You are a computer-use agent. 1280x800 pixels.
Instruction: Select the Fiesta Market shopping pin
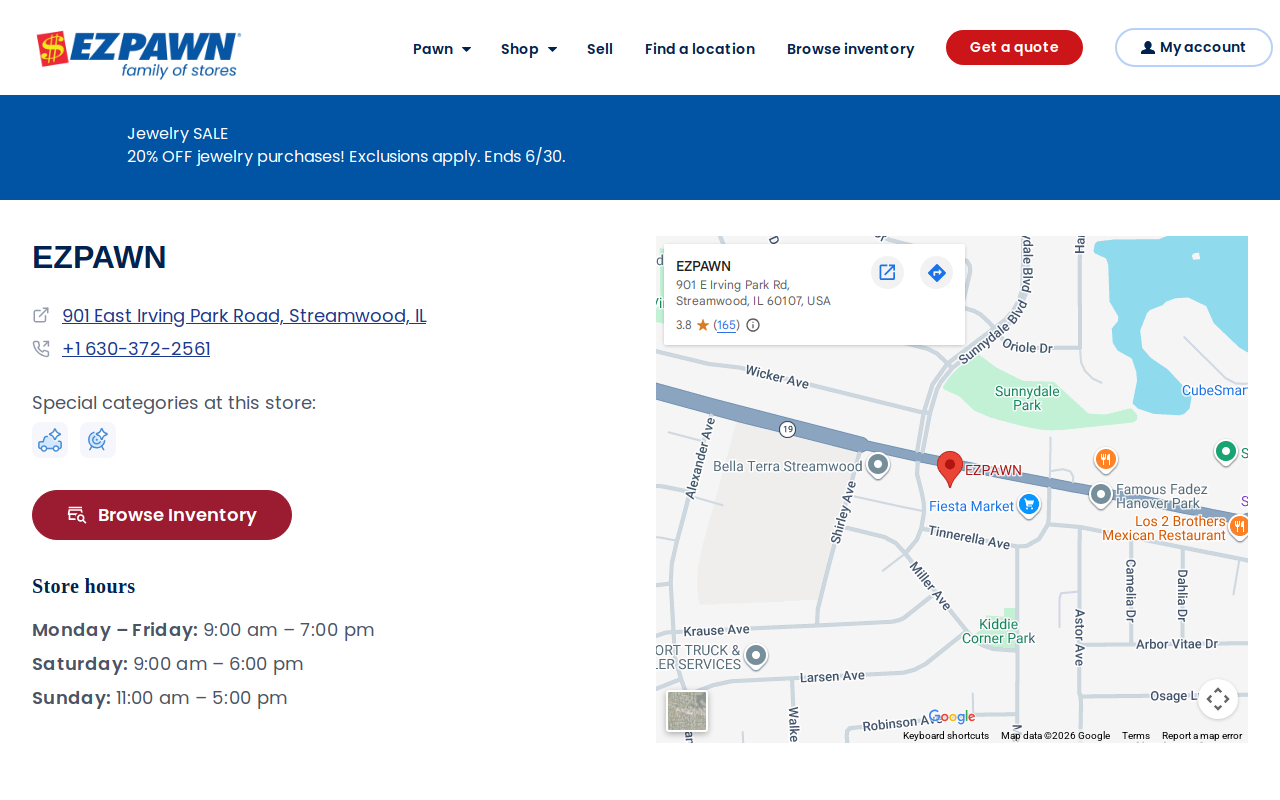1029,504
